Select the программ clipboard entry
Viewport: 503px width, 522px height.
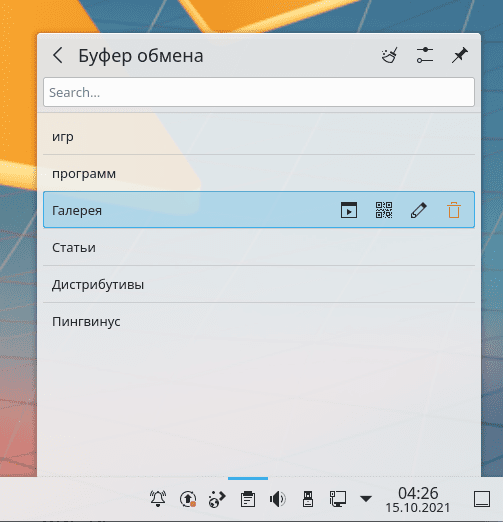(259, 173)
